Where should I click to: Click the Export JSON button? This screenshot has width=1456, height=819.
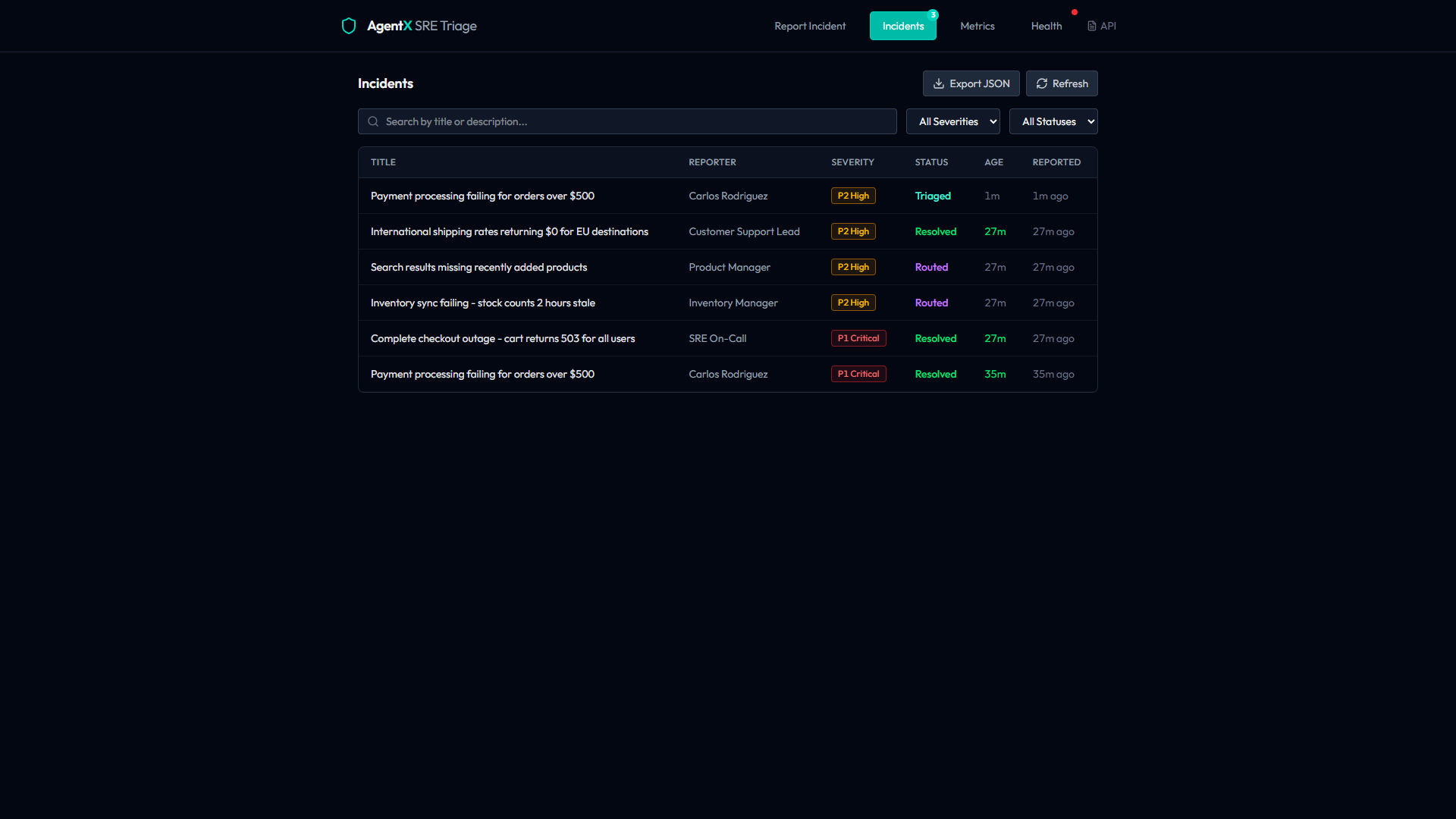[971, 83]
